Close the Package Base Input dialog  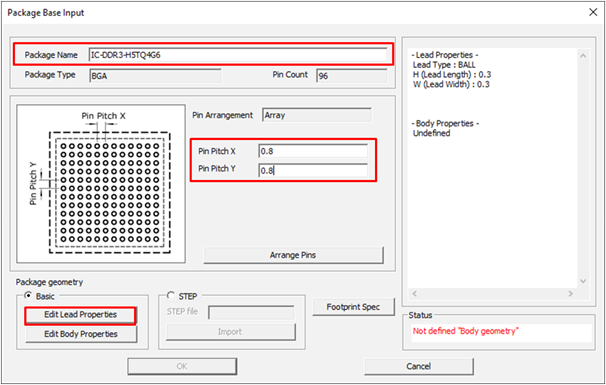tap(593, 12)
